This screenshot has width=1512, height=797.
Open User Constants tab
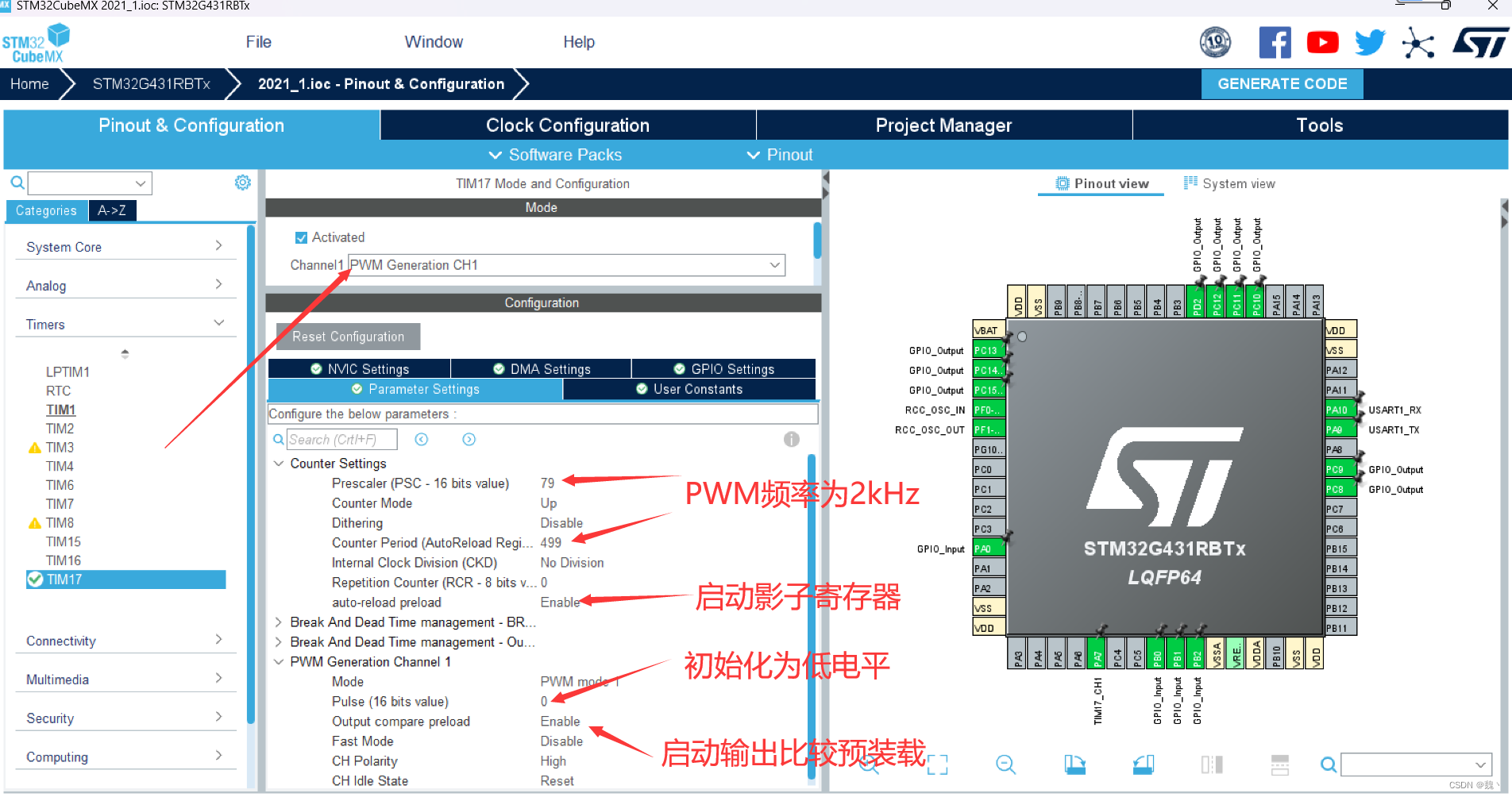[x=689, y=389]
